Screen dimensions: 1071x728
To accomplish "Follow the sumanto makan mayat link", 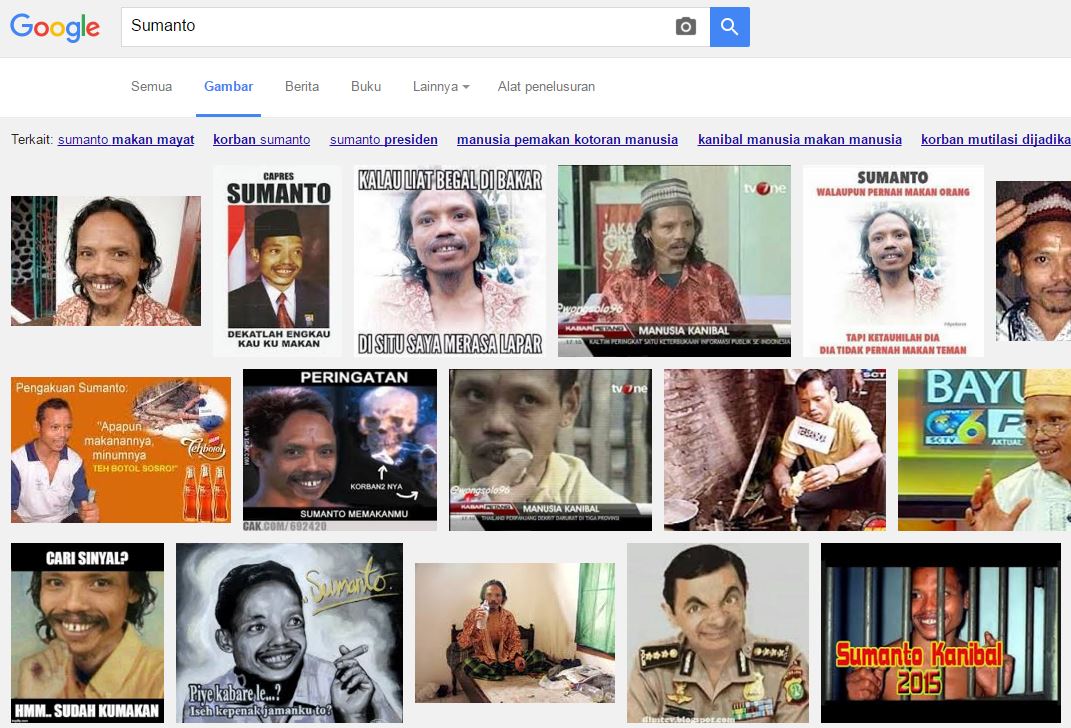I will tap(126, 140).
